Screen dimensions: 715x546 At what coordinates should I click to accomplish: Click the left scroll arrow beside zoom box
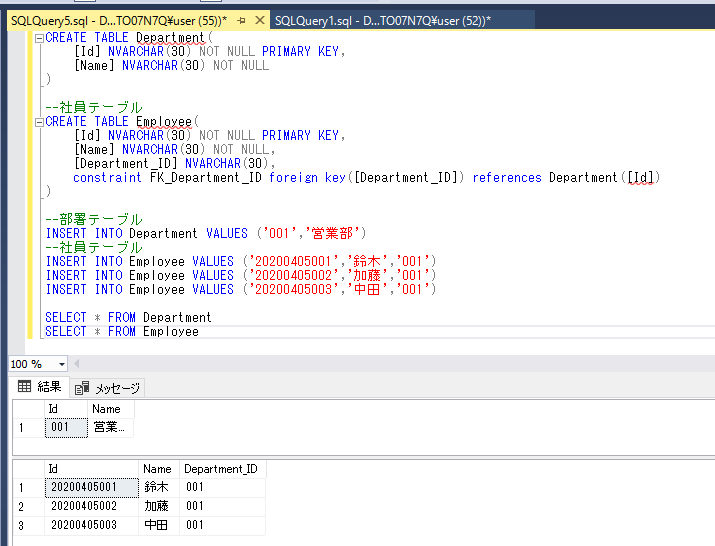click(77, 364)
